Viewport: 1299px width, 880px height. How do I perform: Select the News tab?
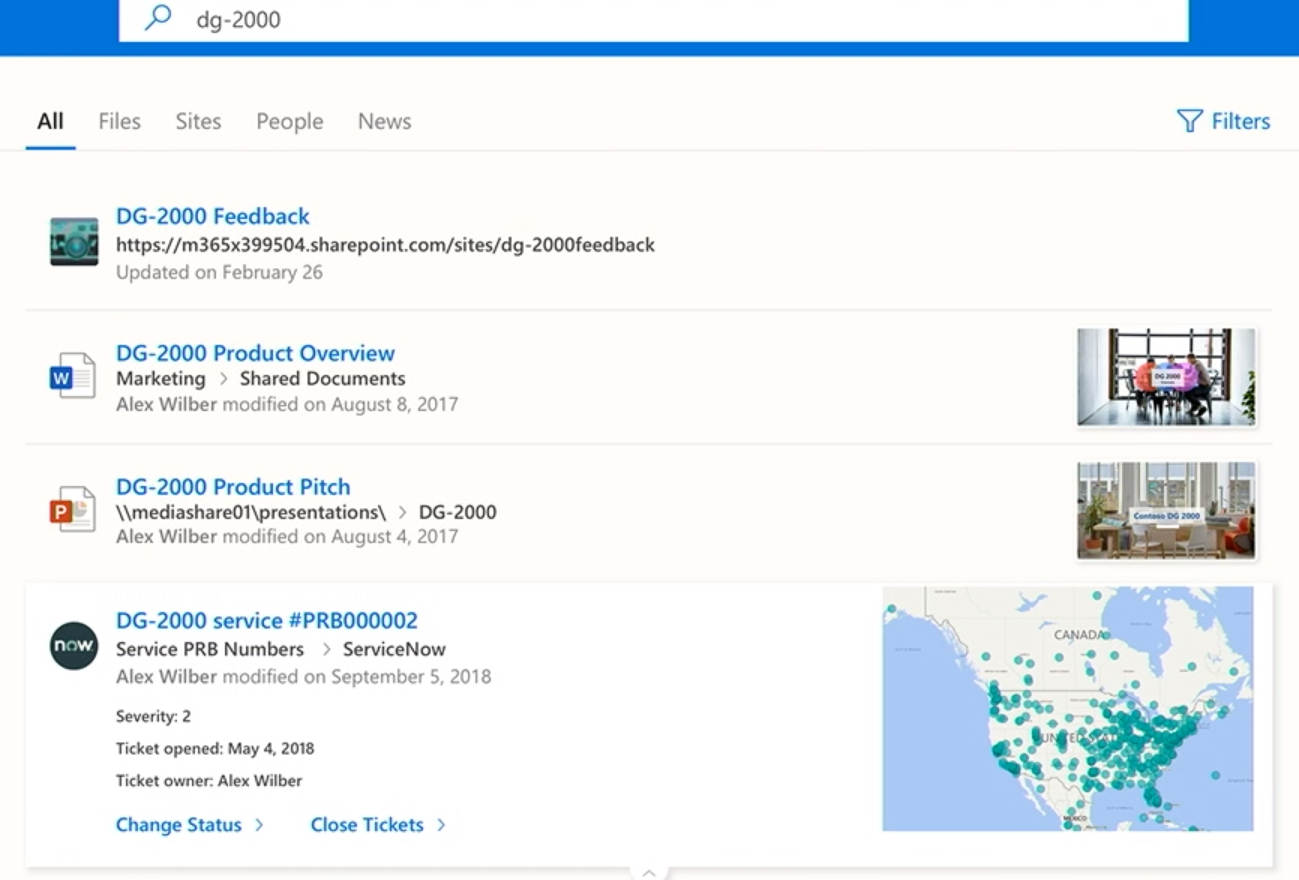[384, 121]
